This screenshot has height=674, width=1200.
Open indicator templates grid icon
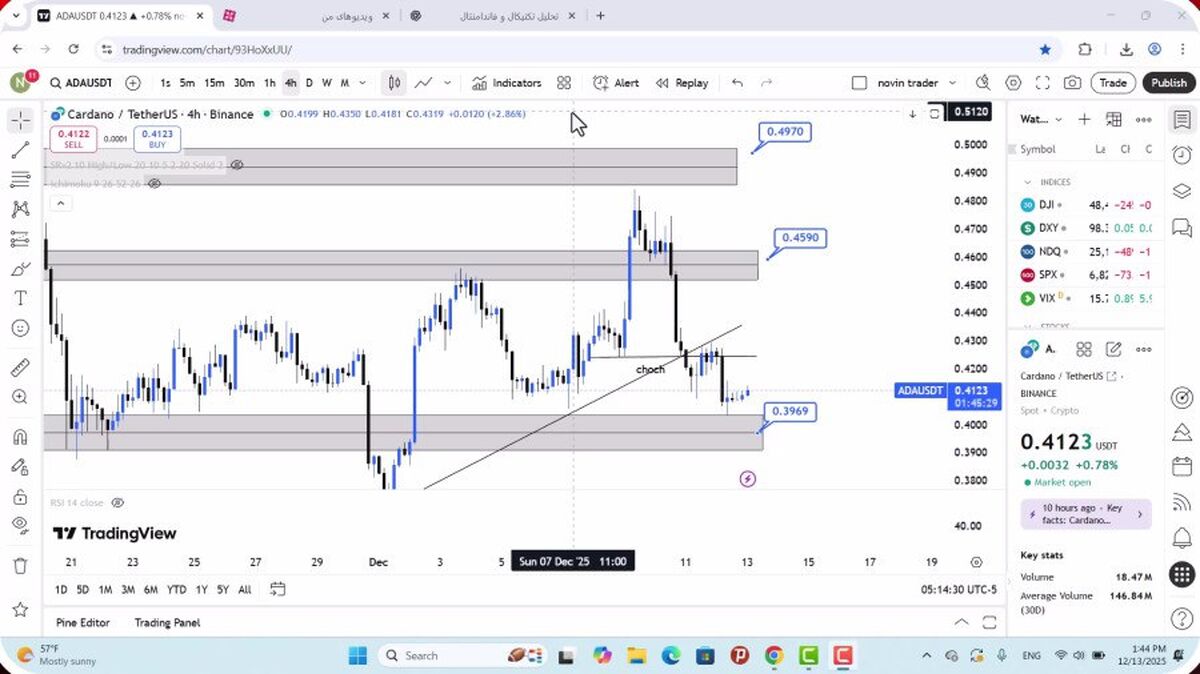pos(564,83)
